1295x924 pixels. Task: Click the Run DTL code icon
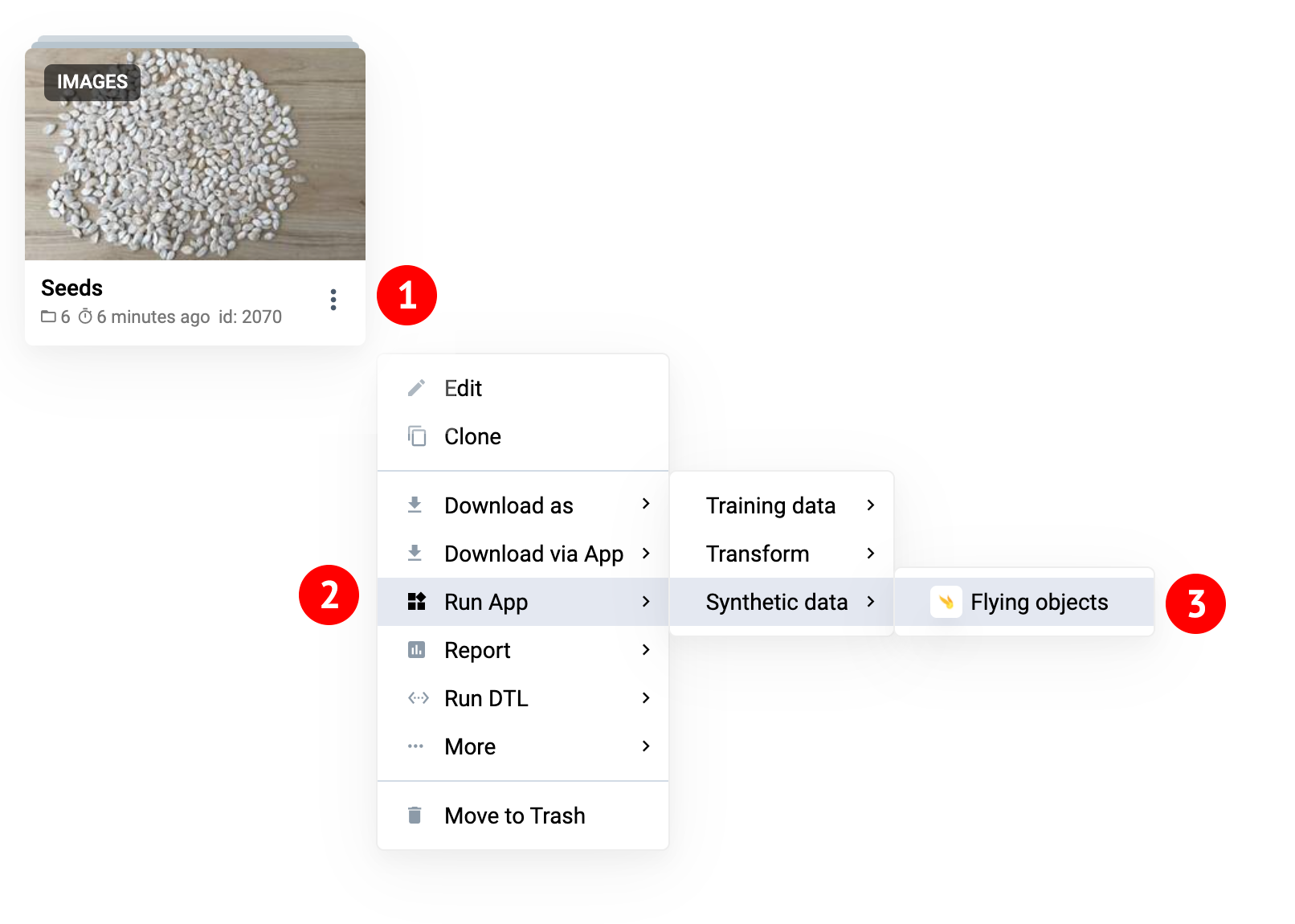[x=418, y=698]
